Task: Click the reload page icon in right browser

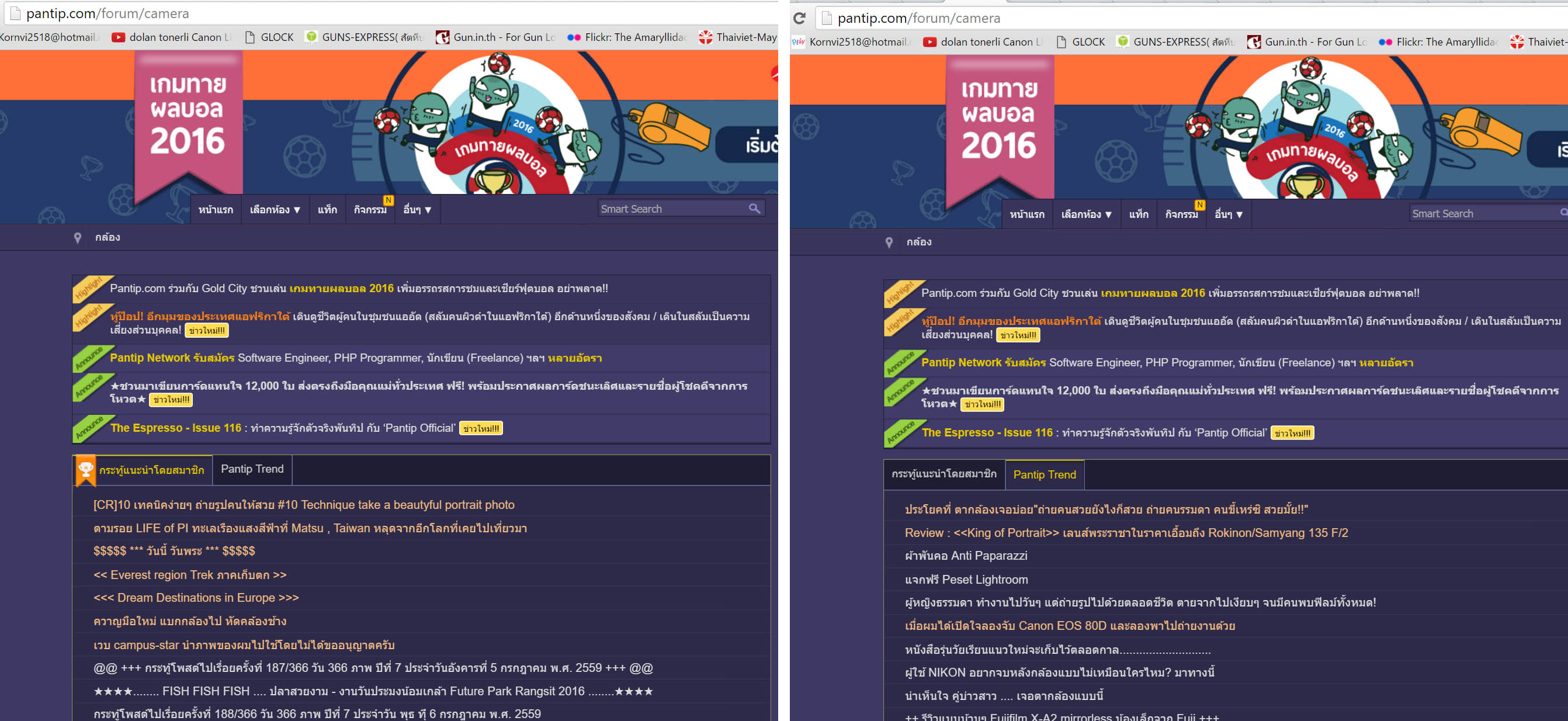Action: (799, 18)
